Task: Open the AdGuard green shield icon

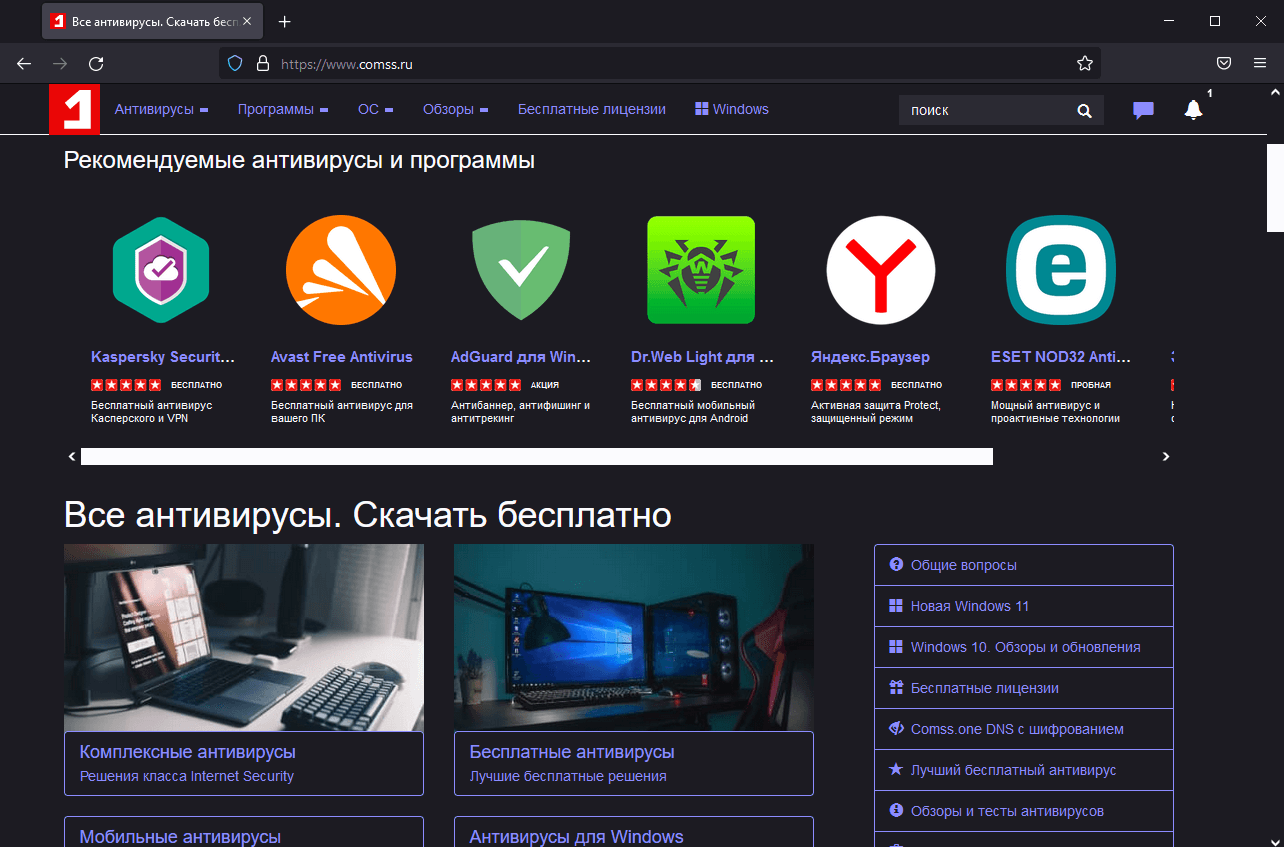Action: click(521, 270)
